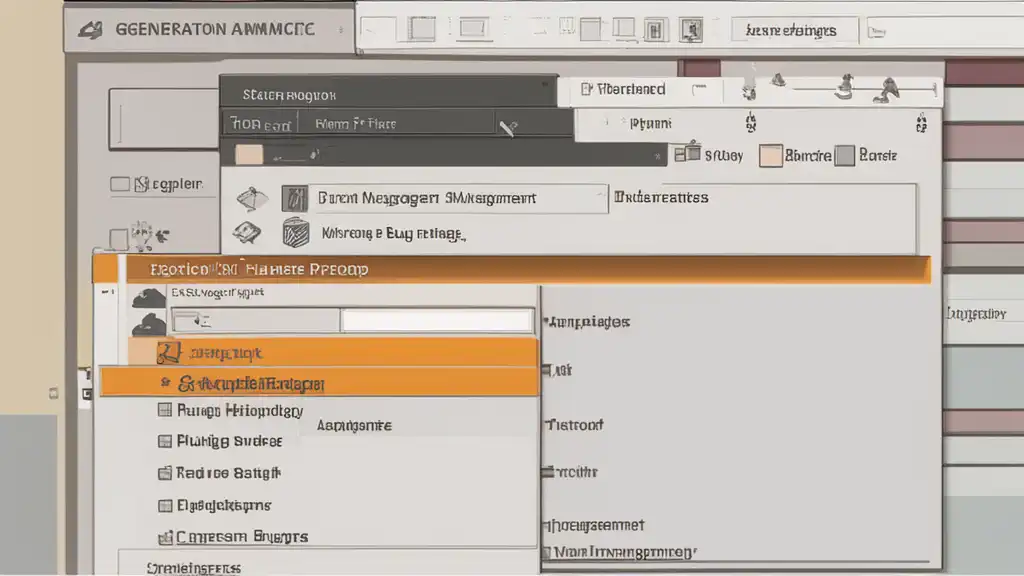Click the sketch icon in first orange list row
This screenshot has width=1024, height=576.
click(x=169, y=353)
